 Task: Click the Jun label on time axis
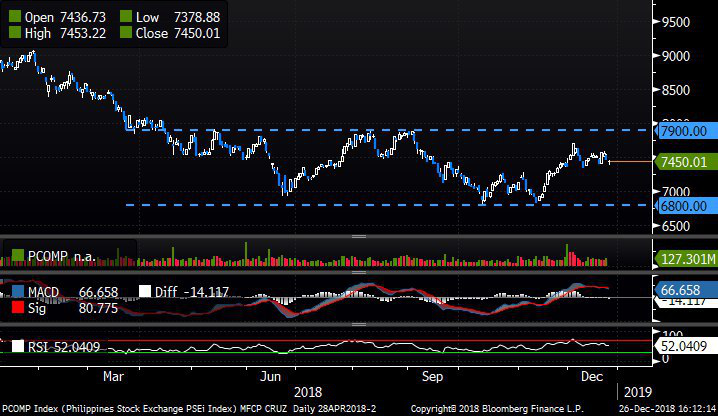tap(269, 377)
